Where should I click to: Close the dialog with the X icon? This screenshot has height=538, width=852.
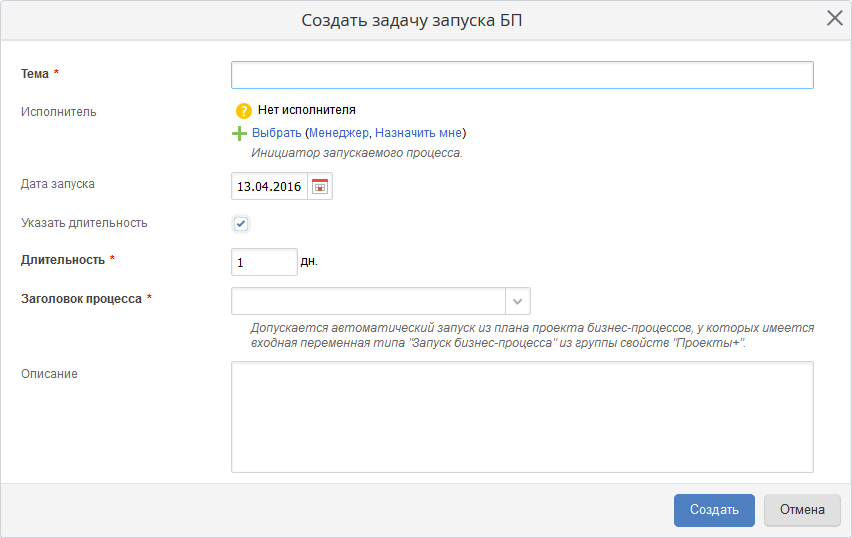point(834,18)
